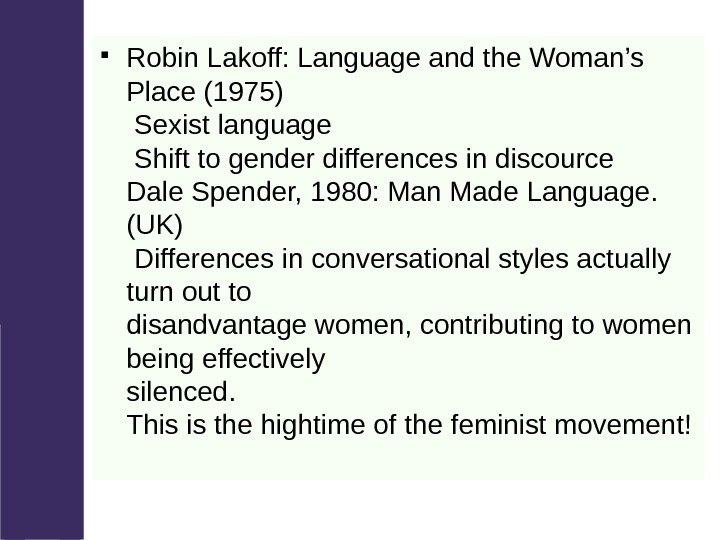
Task: Click the phrase "contributing to women"
Action: tap(559, 327)
